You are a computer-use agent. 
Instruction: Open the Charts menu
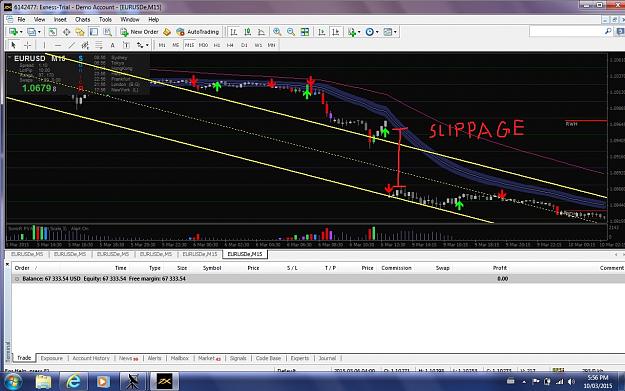point(83,19)
